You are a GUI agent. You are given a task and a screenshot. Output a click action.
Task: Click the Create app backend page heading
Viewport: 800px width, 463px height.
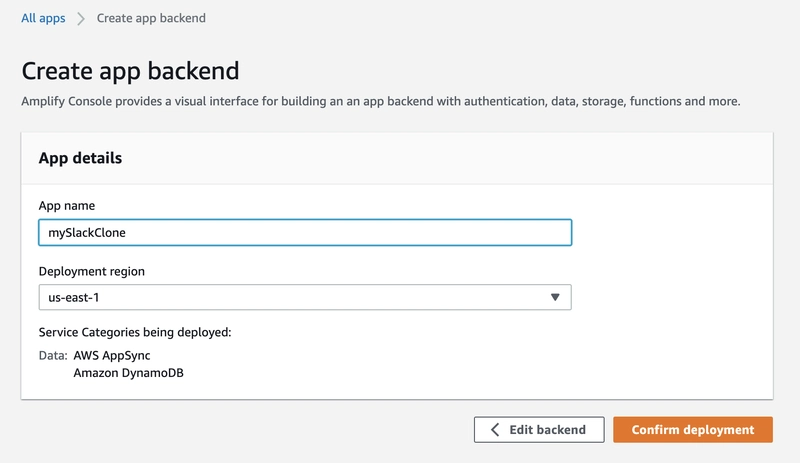point(130,71)
